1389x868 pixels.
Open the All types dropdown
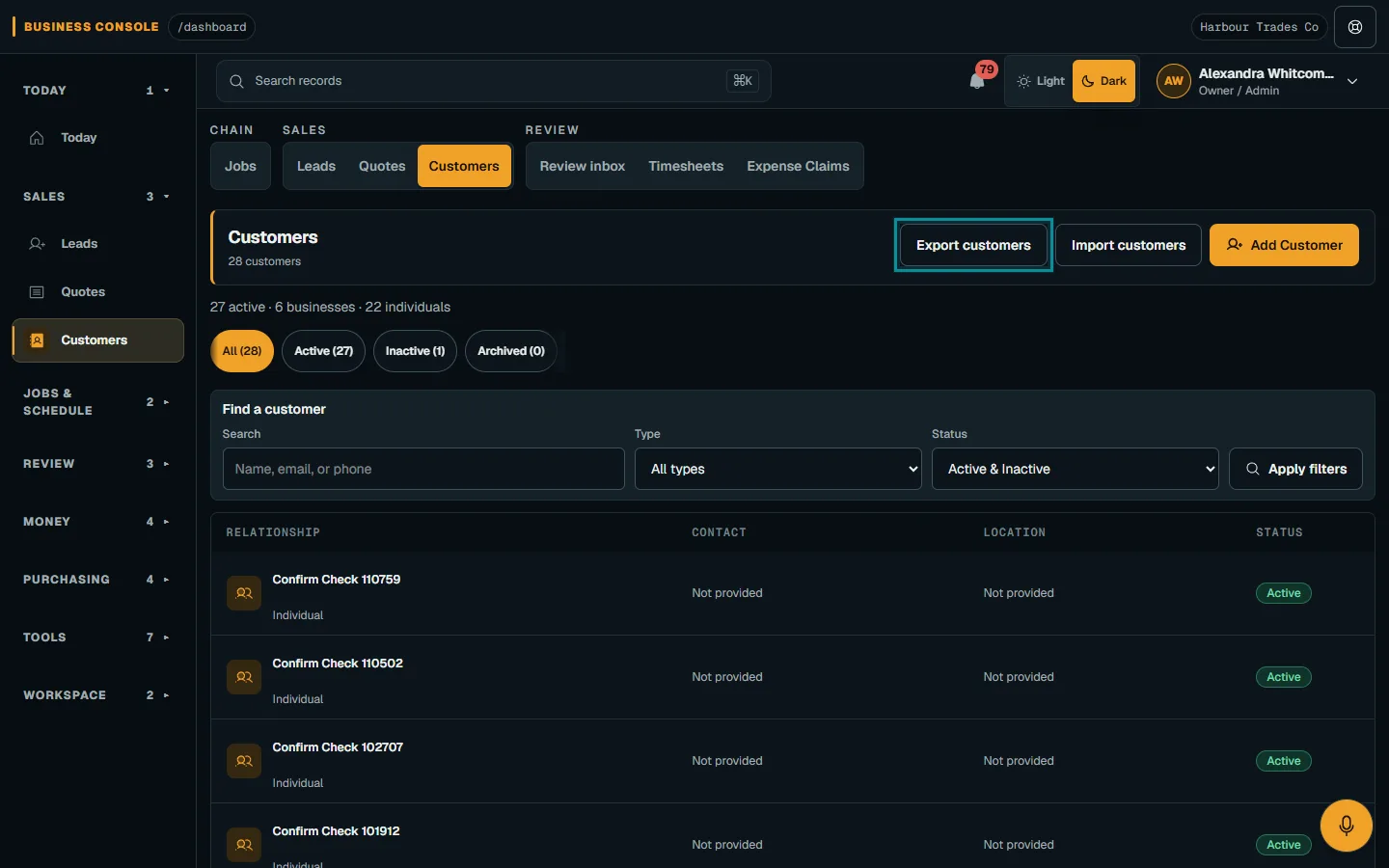pos(778,469)
